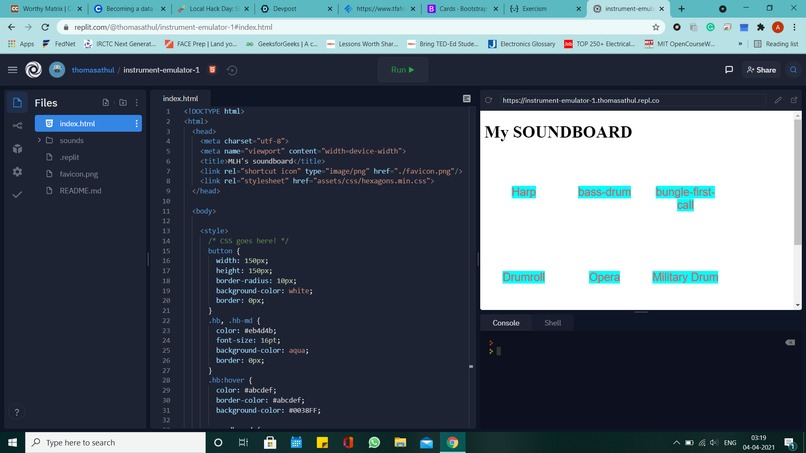This screenshot has height=453, width=806.
Task: Select the Files sidebar icon
Action: point(17,102)
